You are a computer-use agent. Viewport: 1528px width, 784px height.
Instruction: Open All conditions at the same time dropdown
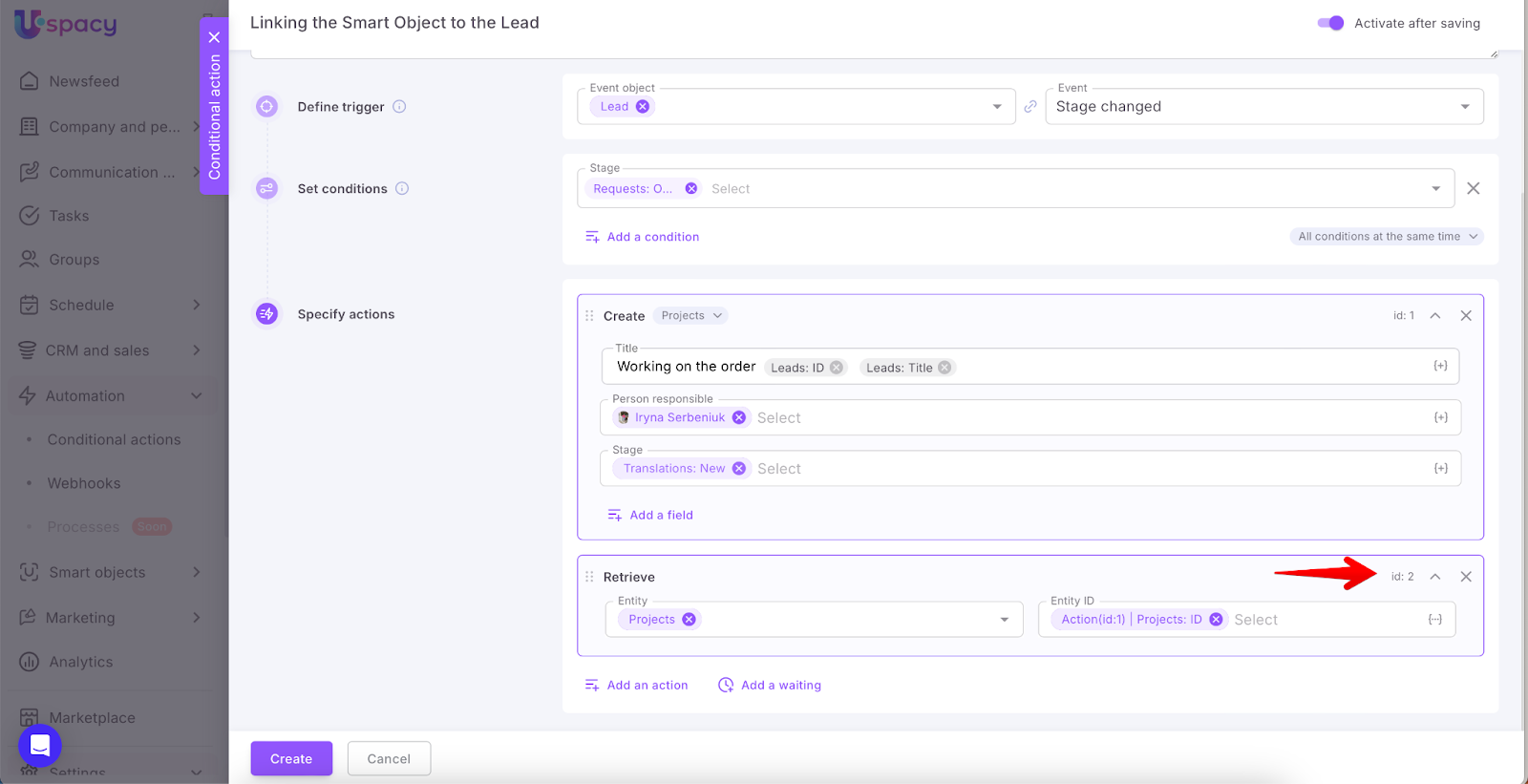pyautogui.click(x=1387, y=237)
